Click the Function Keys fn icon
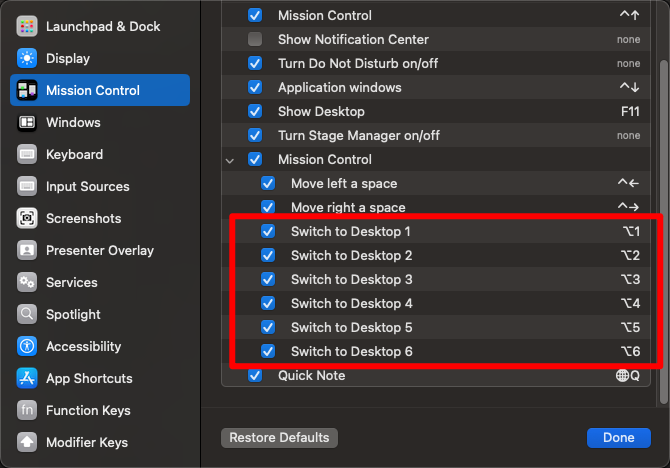The height and width of the screenshot is (468, 670). pos(27,410)
